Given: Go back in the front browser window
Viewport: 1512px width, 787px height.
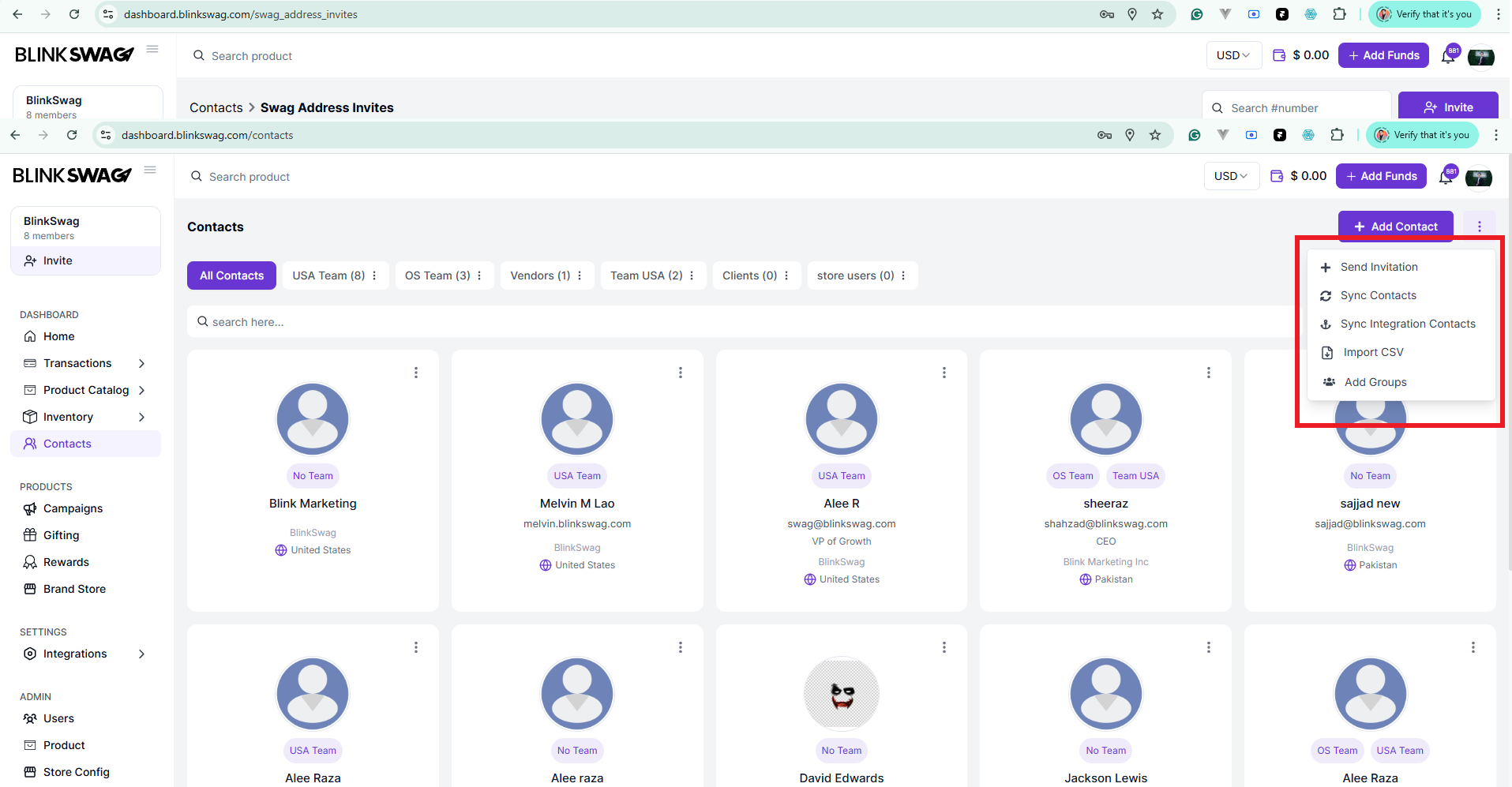Looking at the screenshot, I should 15,135.
